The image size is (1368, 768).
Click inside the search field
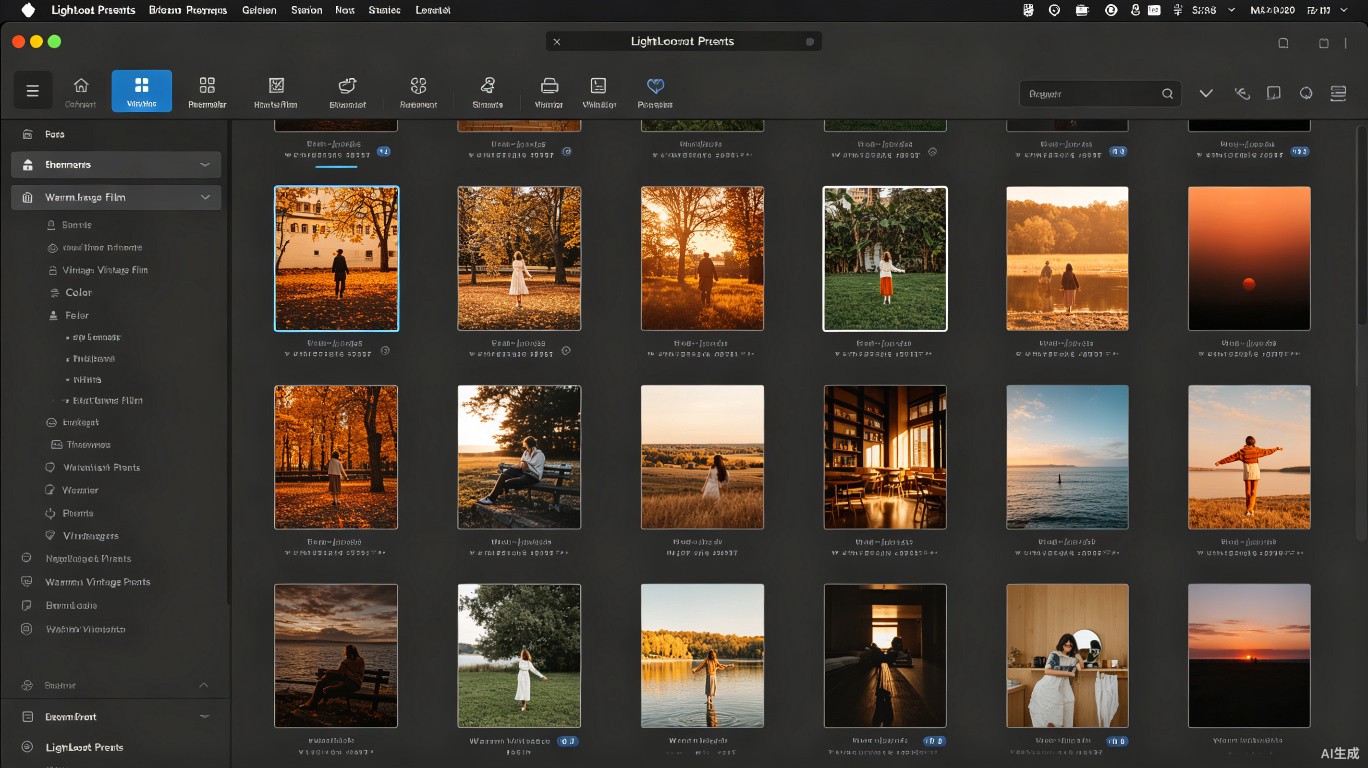coord(1100,93)
